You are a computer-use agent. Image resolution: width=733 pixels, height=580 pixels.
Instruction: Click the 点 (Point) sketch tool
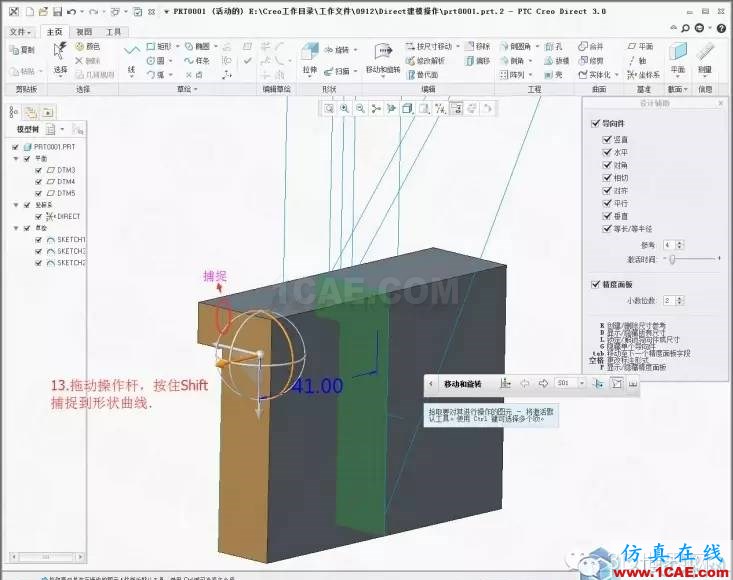(194, 74)
